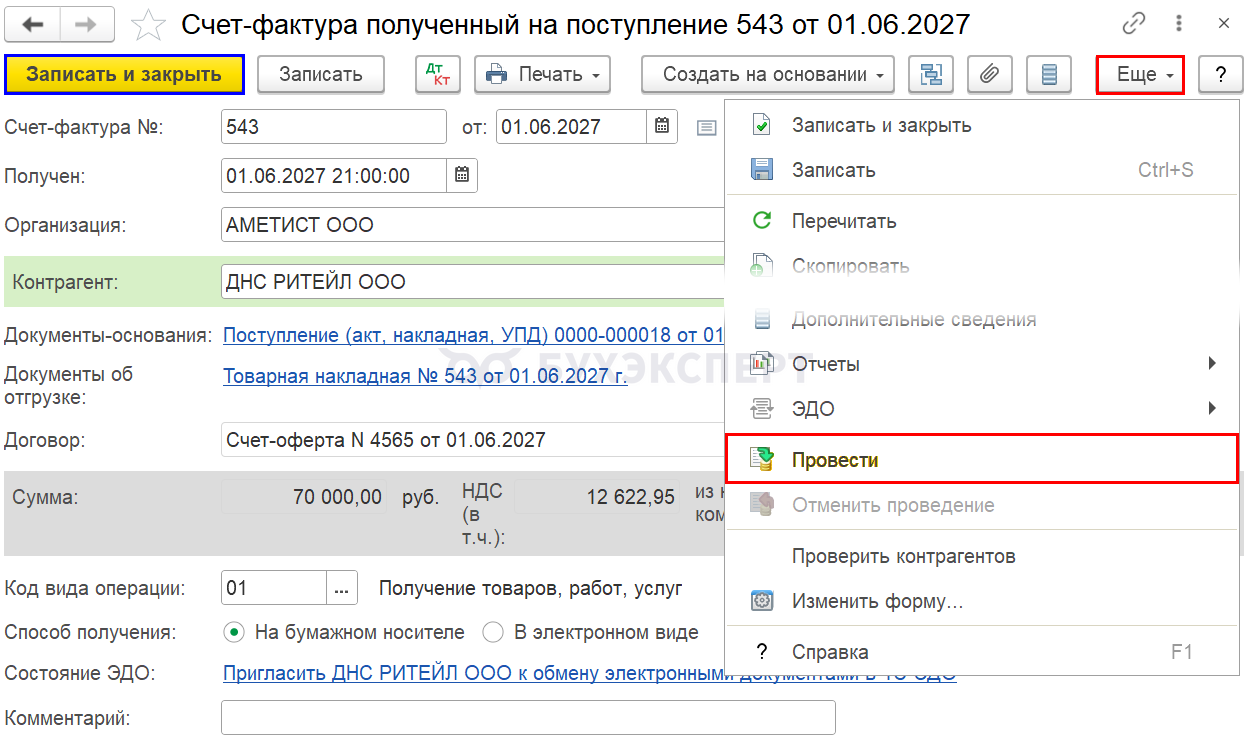Open operation code selector with ellipsis button
This screenshot has height=738, width=1250.
click(342, 588)
